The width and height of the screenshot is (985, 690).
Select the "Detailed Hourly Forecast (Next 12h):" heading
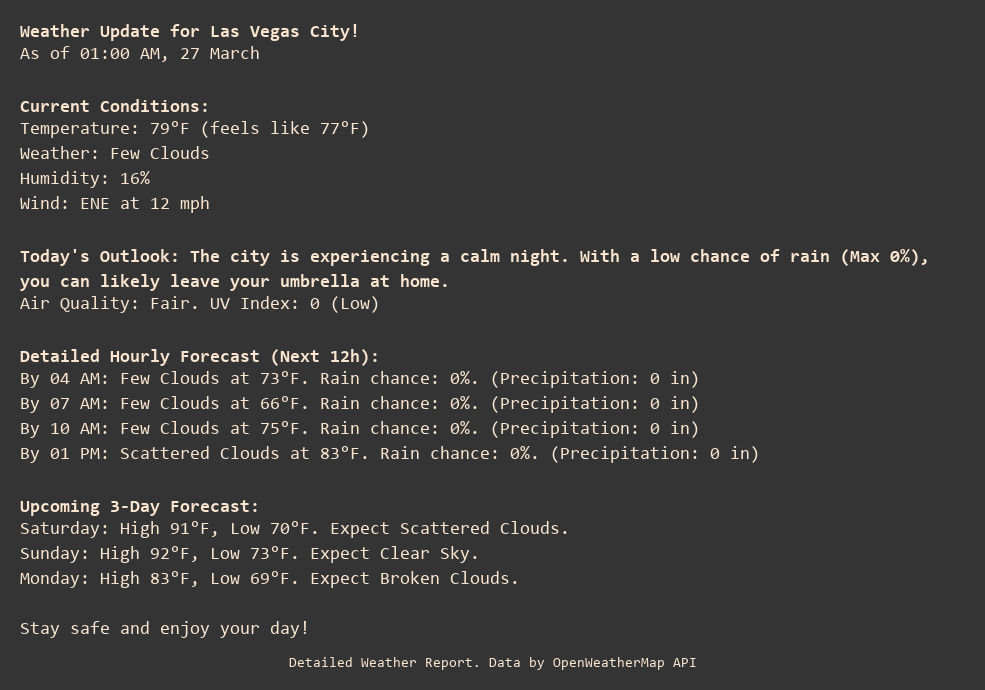199,356
